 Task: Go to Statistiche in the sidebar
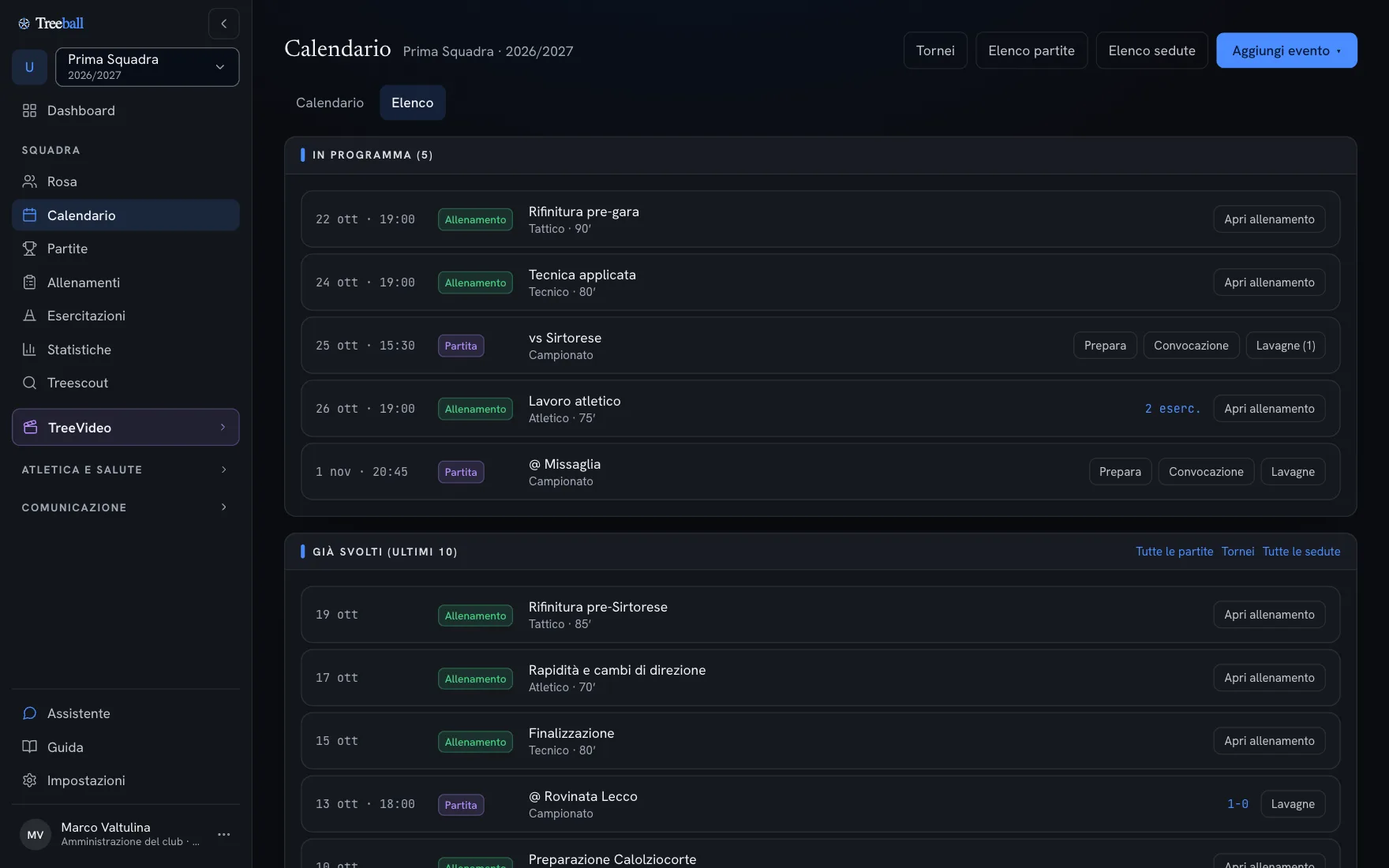125,350
